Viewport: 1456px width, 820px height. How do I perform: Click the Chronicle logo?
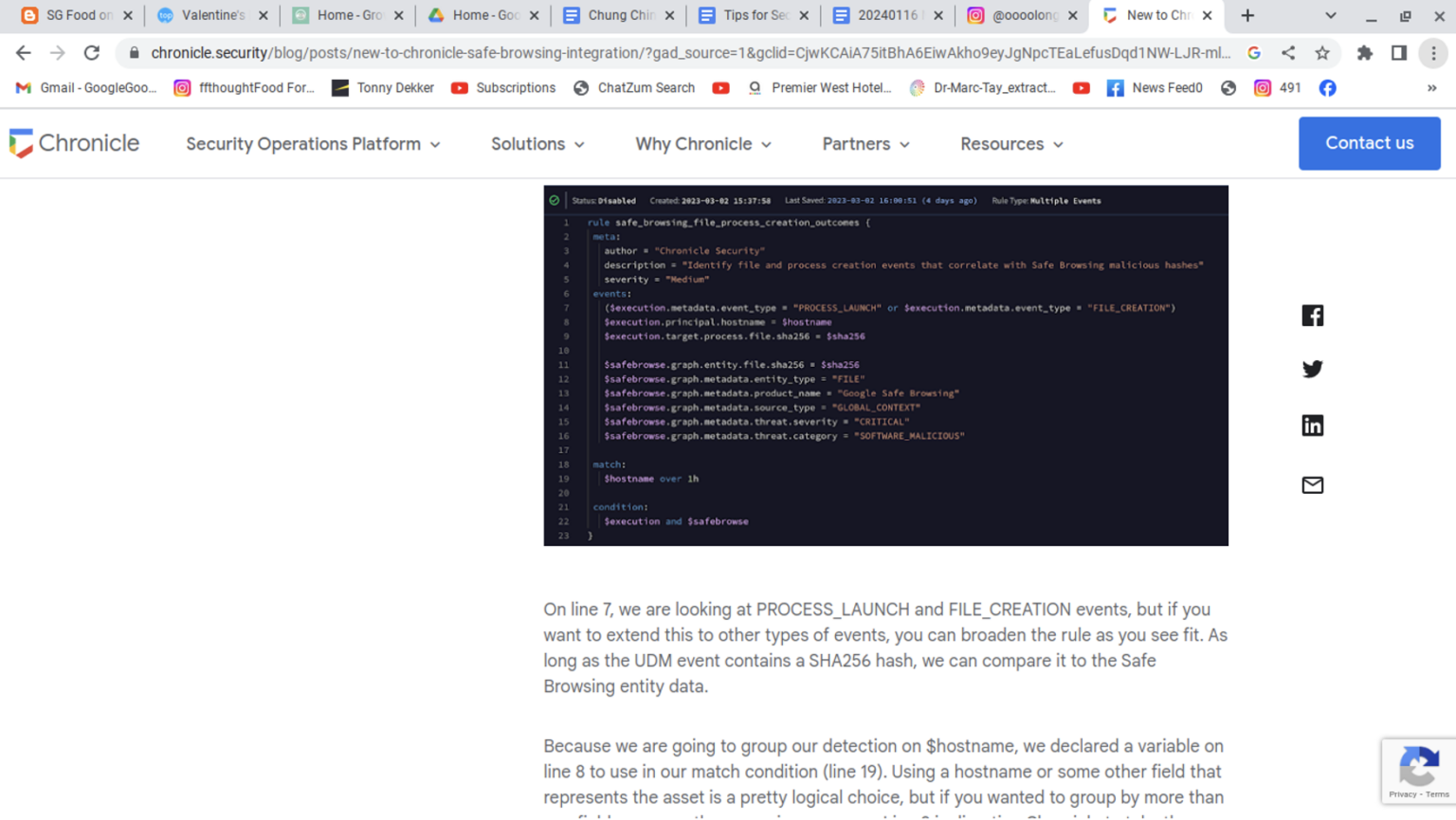(x=74, y=142)
